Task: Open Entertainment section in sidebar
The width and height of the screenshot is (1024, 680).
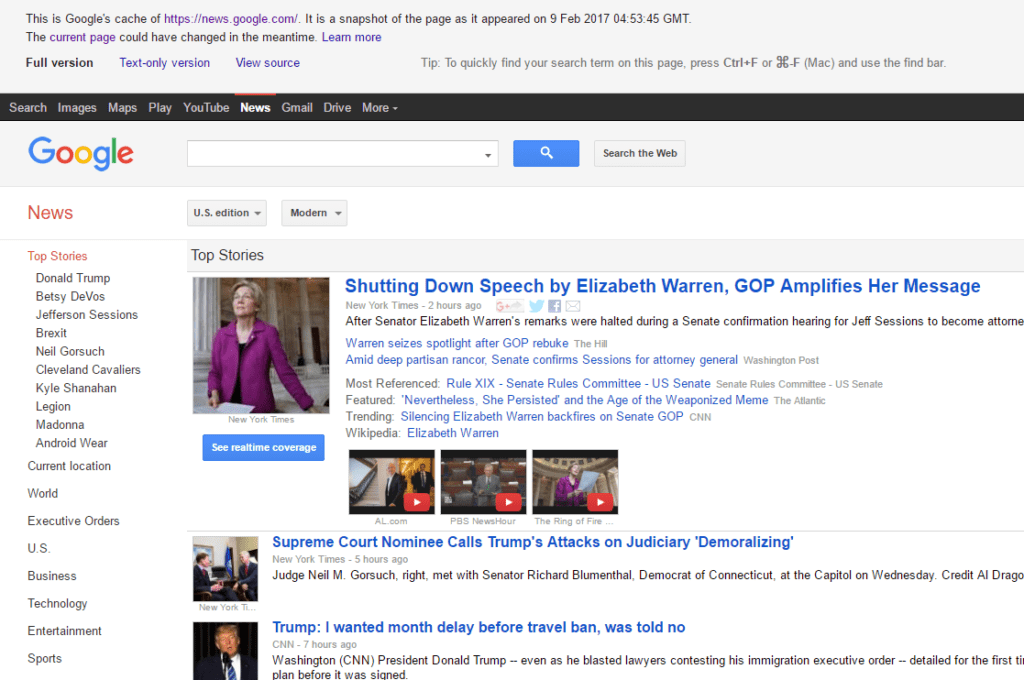Action: point(65,631)
